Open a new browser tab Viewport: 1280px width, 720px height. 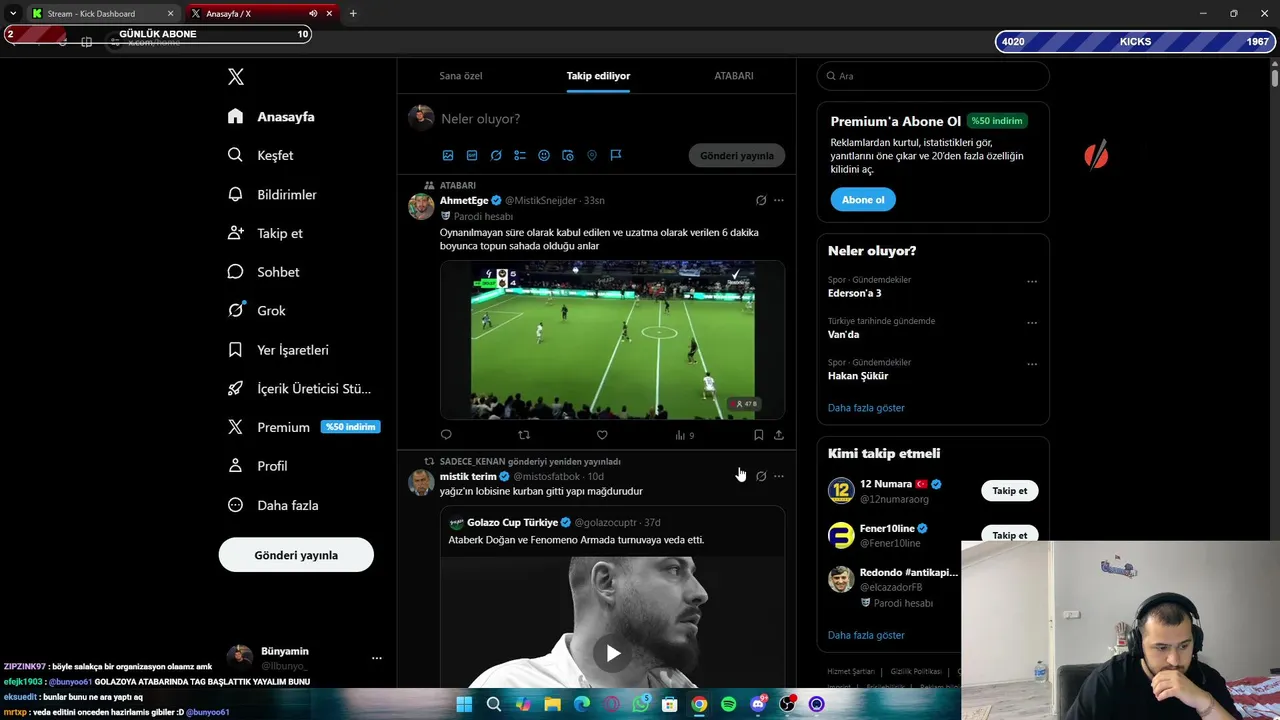coord(353,14)
